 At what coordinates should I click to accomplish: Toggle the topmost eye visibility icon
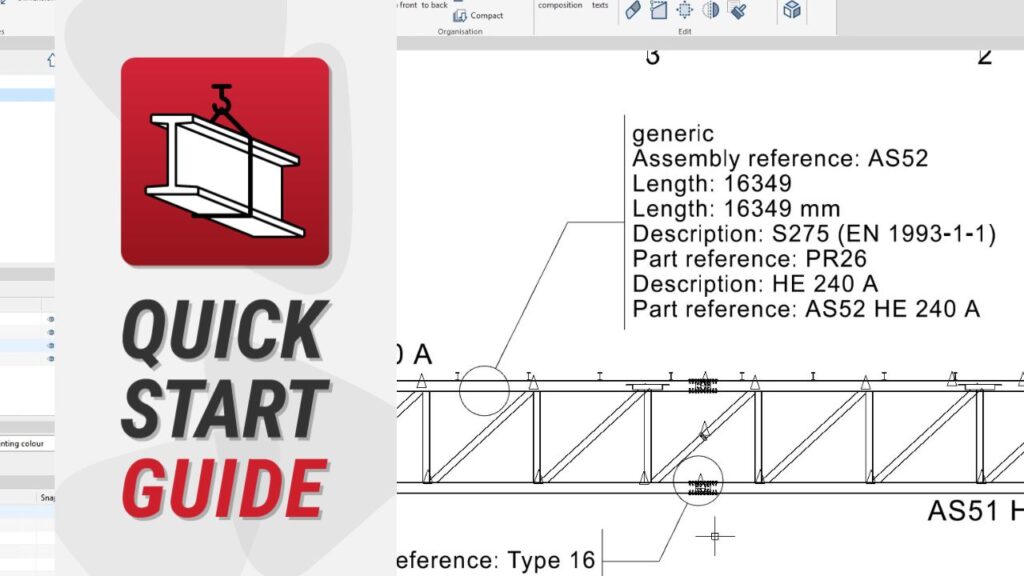[x=51, y=320]
